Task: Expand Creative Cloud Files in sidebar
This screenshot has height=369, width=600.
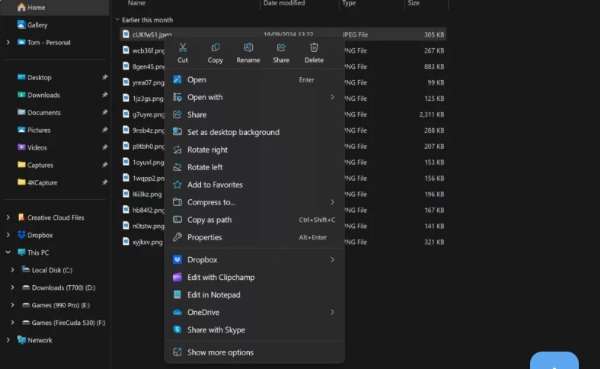Action: click(8, 217)
